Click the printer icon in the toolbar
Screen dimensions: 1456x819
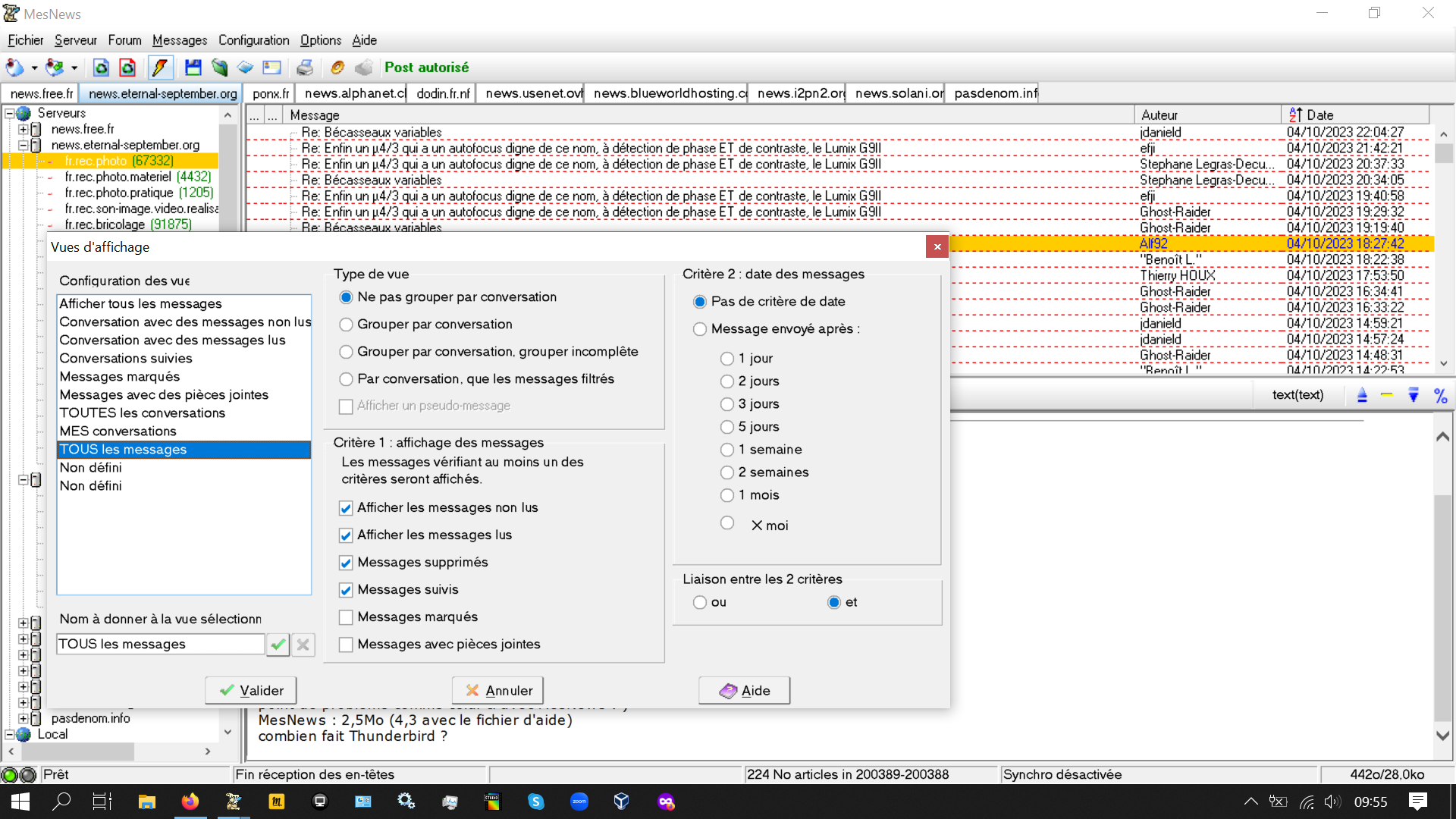coord(305,67)
